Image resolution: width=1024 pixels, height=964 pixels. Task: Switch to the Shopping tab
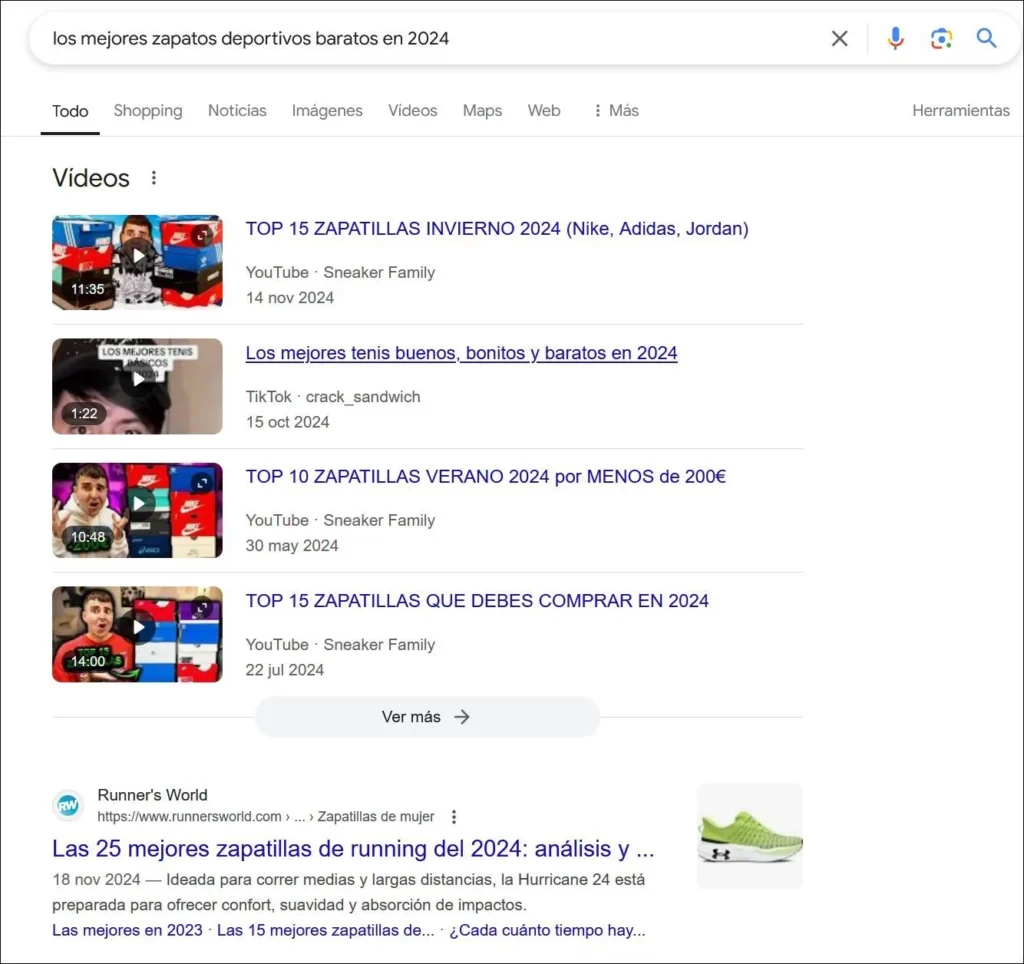pyautogui.click(x=148, y=110)
